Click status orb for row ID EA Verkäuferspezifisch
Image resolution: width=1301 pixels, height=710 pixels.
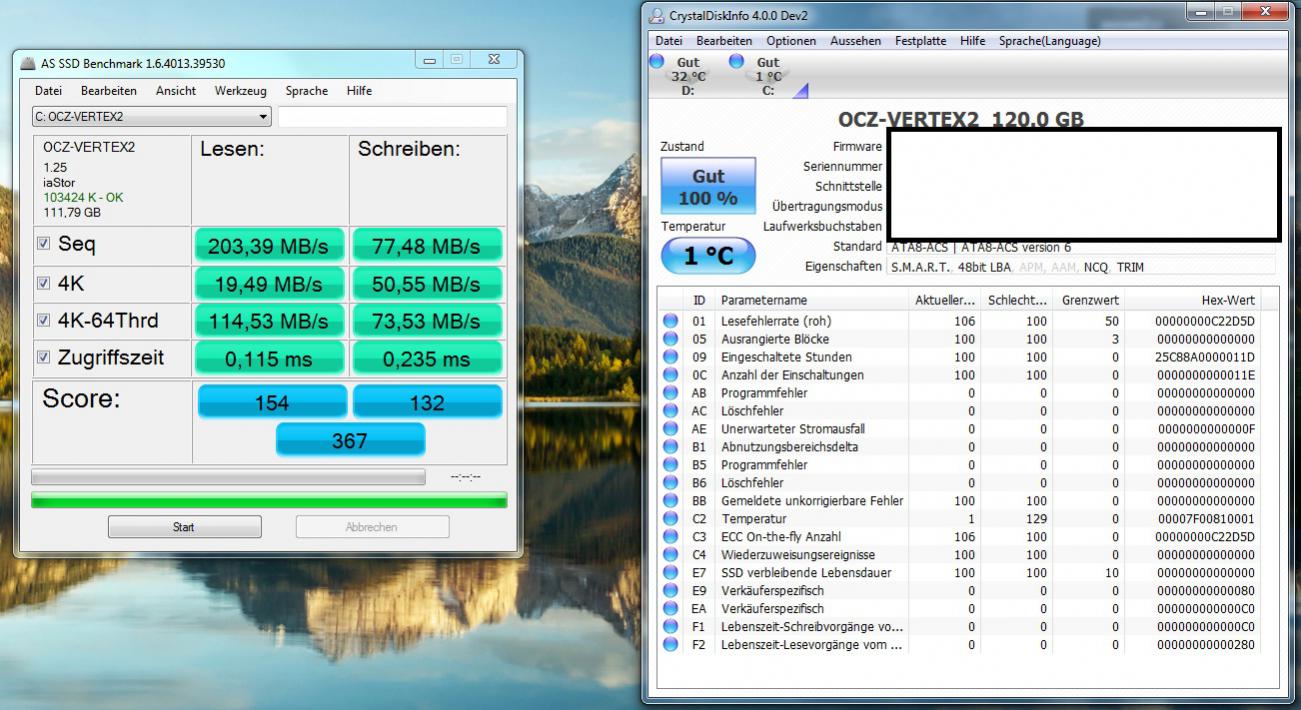click(x=670, y=609)
